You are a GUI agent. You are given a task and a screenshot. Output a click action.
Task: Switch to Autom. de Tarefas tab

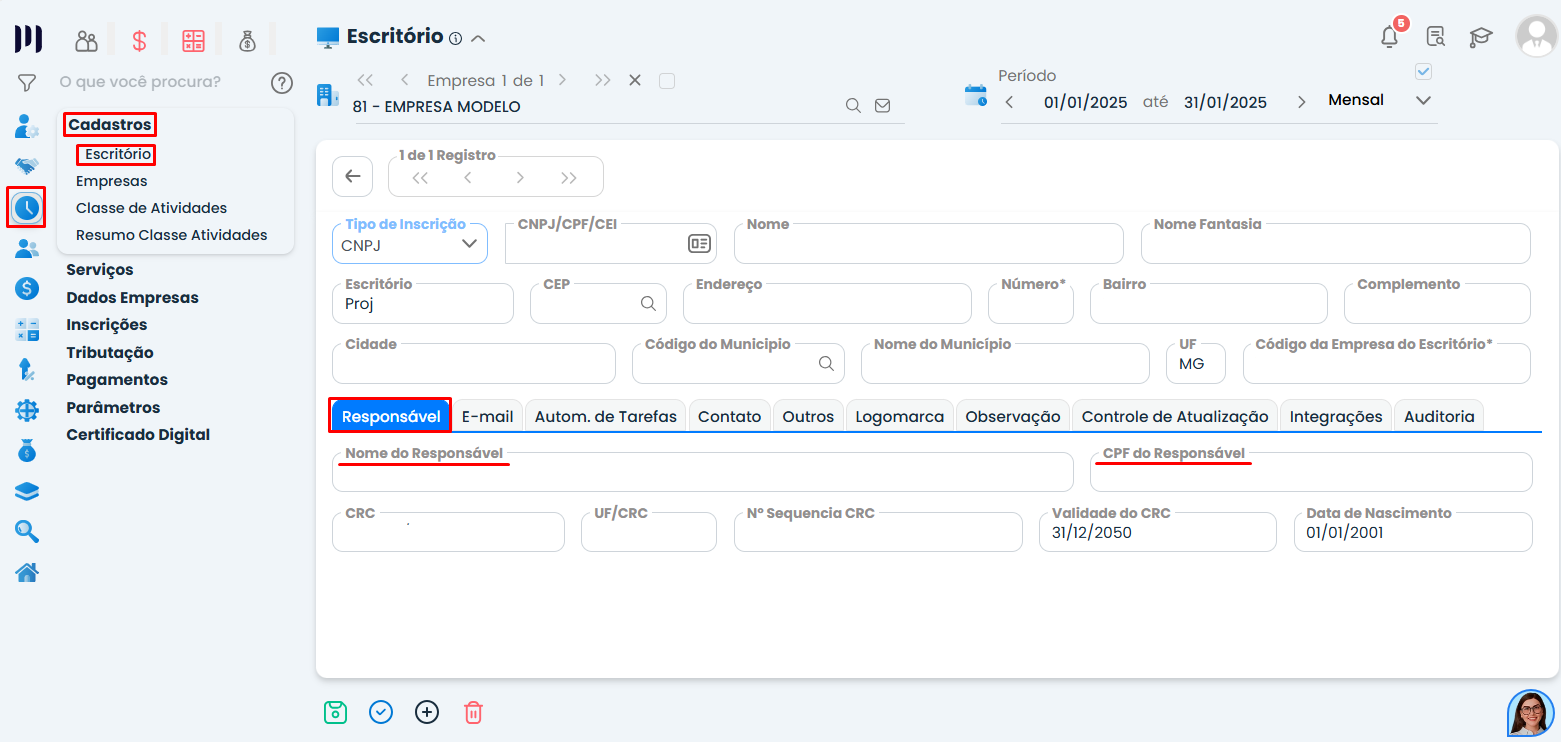(606, 416)
